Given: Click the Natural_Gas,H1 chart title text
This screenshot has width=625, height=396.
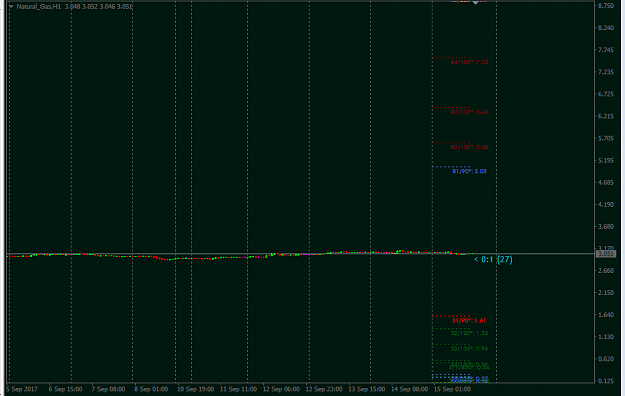Looking at the screenshot, I should pos(39,6).
